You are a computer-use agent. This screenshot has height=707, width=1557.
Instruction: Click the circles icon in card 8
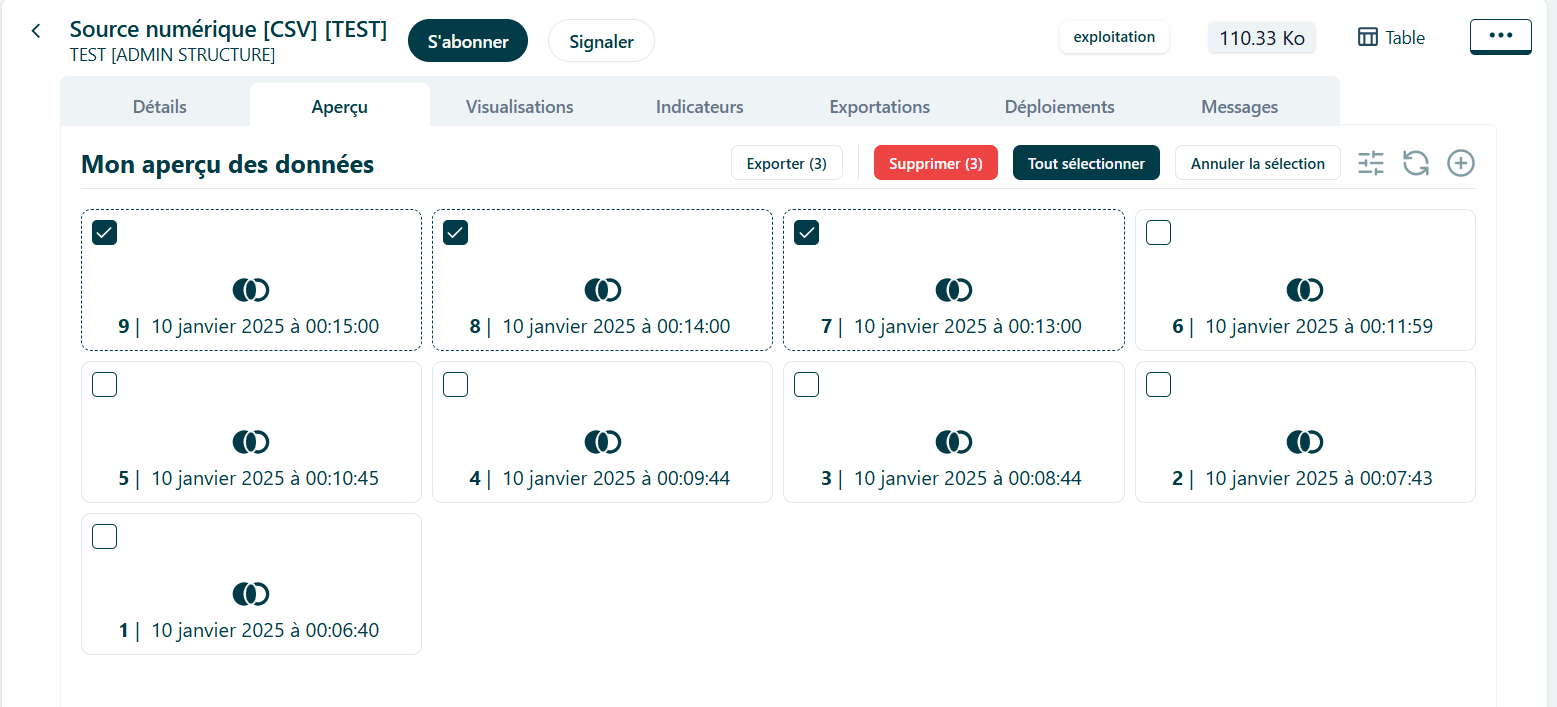click(x=603, y=290)
